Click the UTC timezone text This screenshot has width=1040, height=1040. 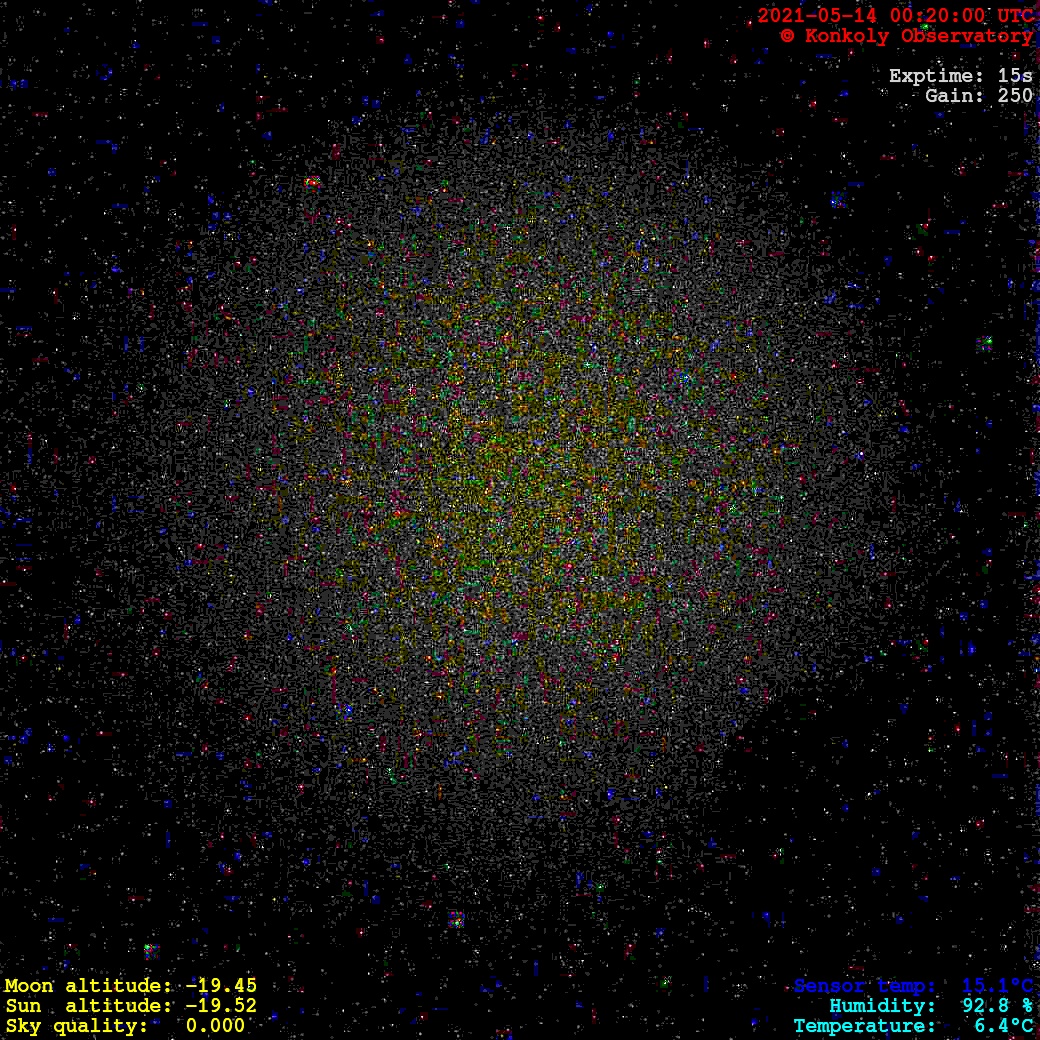tap(1015, 16)
